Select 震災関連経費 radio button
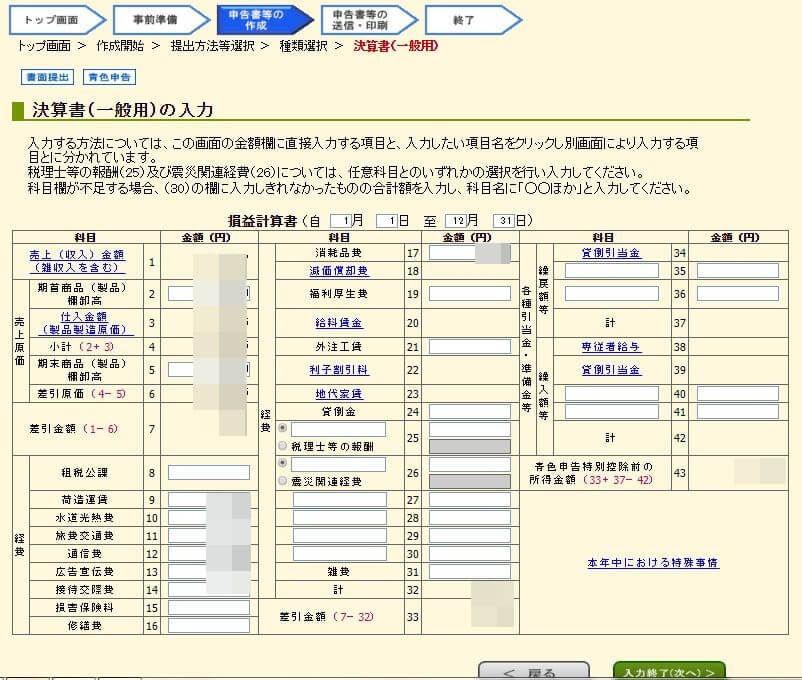 click(x=282, y=480)
